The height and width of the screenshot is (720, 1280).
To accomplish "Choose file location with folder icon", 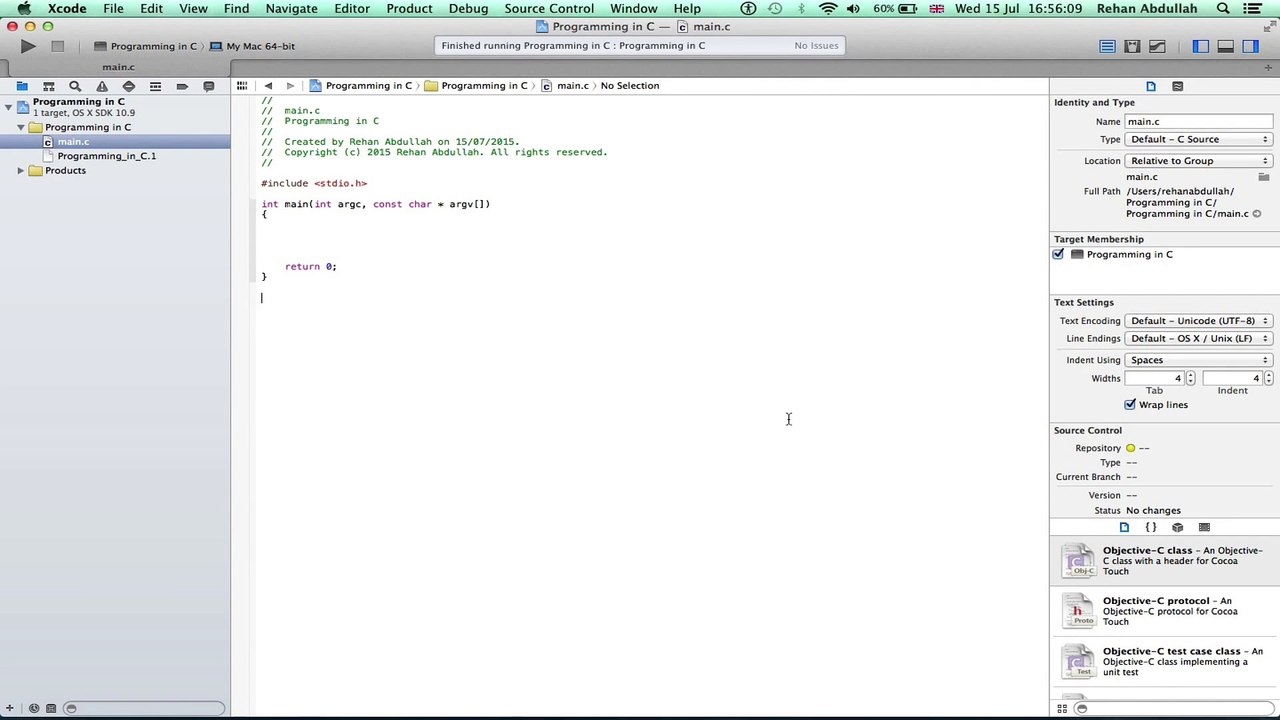I will [1263, 177].
